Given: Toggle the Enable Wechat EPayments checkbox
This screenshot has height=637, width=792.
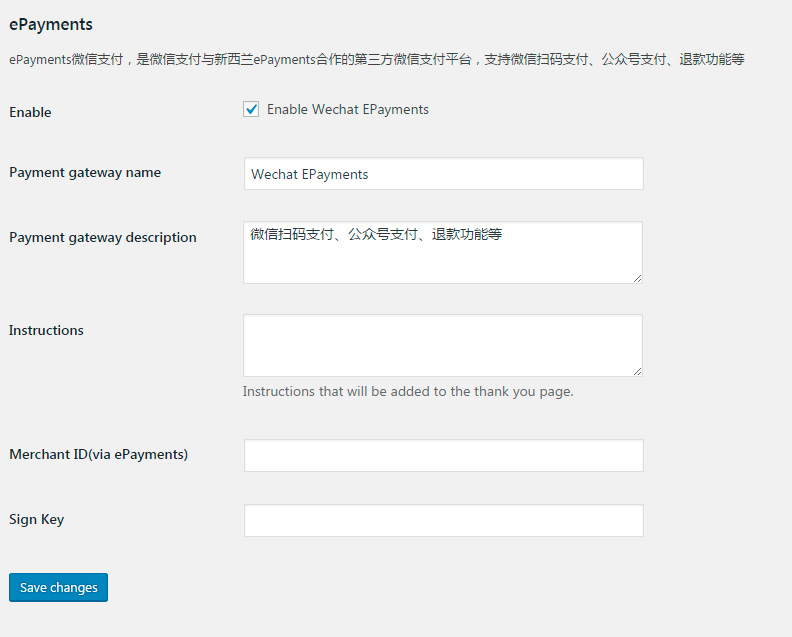Looking at the screenshot, I should (x=251, y=109).
